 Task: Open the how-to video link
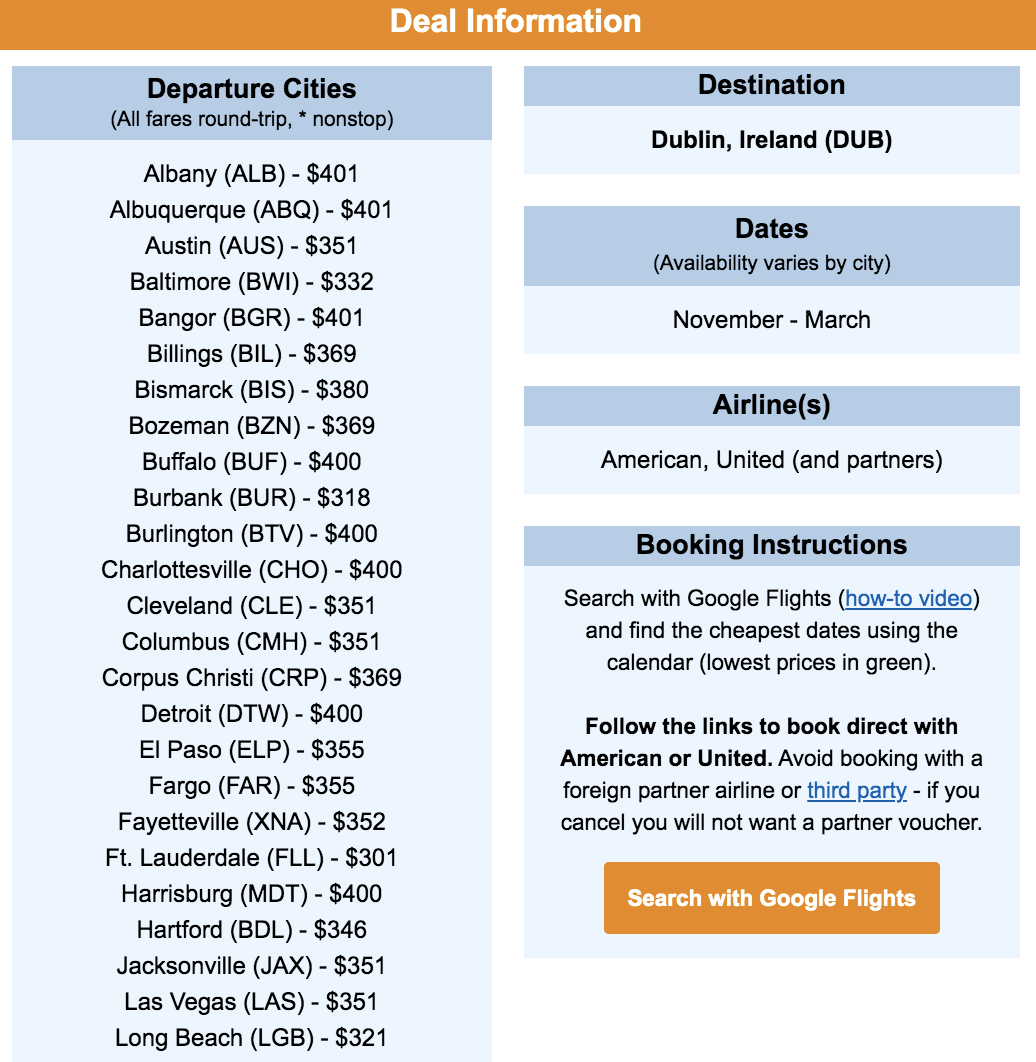click(908, 599)
